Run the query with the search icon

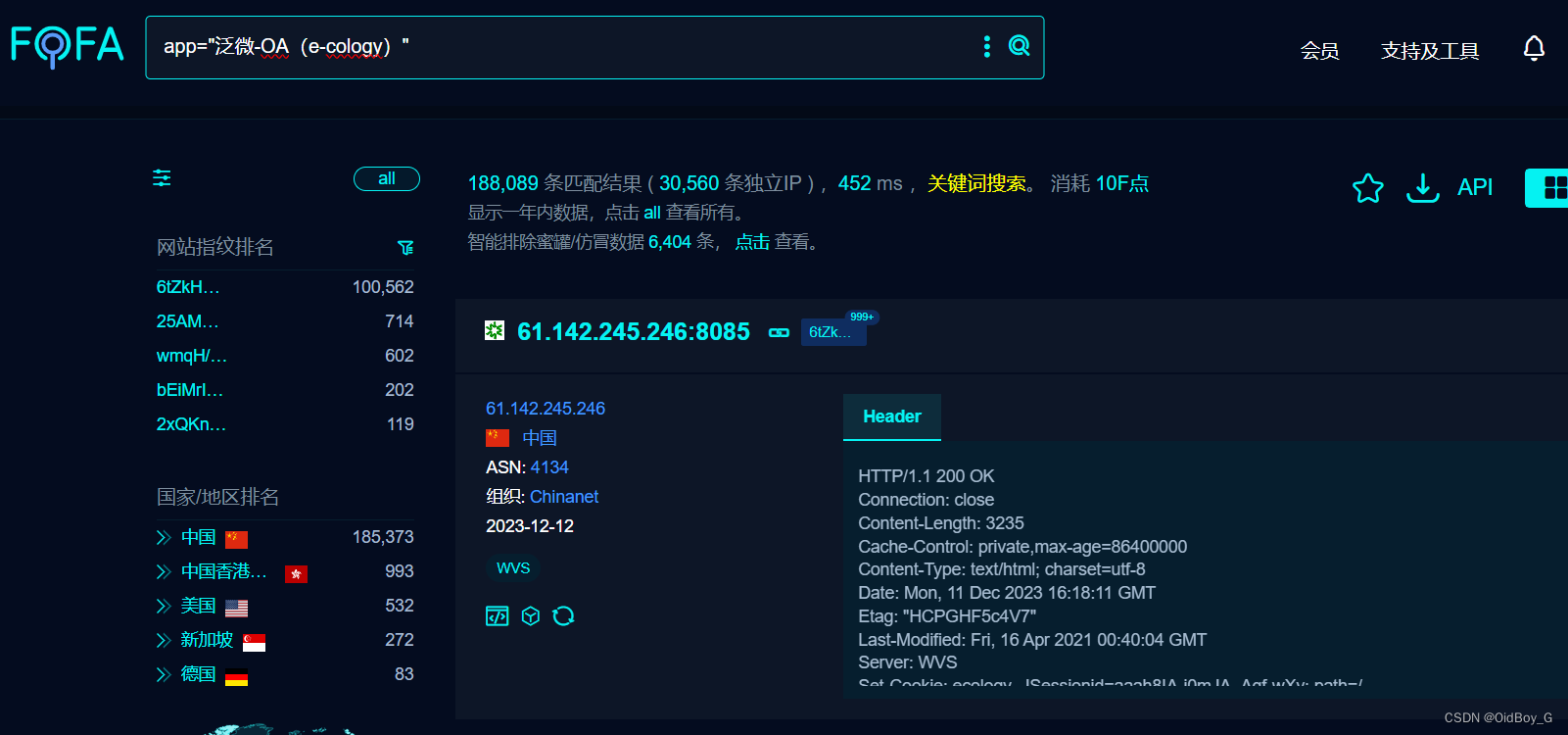click(x=1020, y=46)
